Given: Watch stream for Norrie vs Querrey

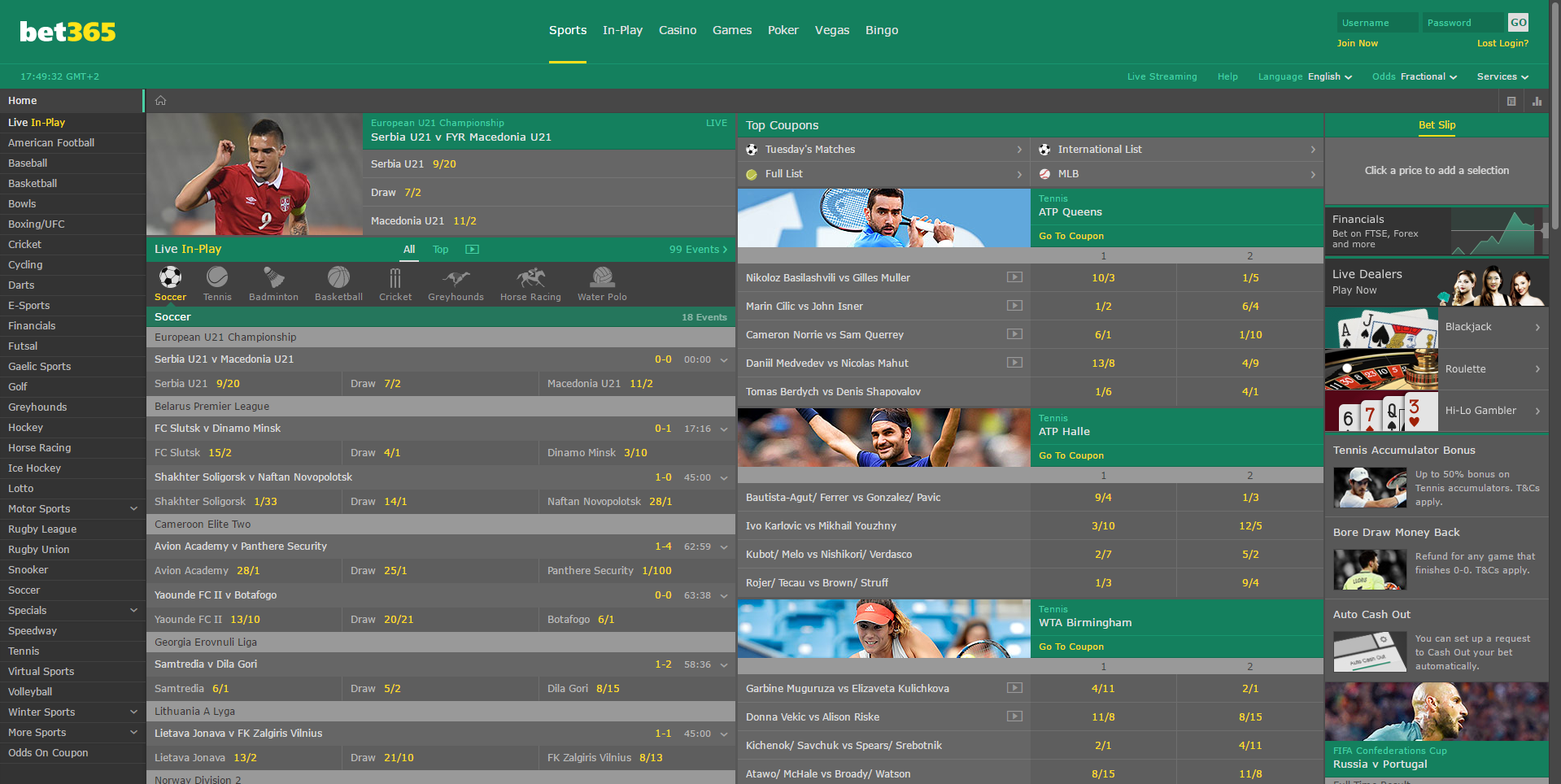Looking at the screenshot, I should [1014, 334].
